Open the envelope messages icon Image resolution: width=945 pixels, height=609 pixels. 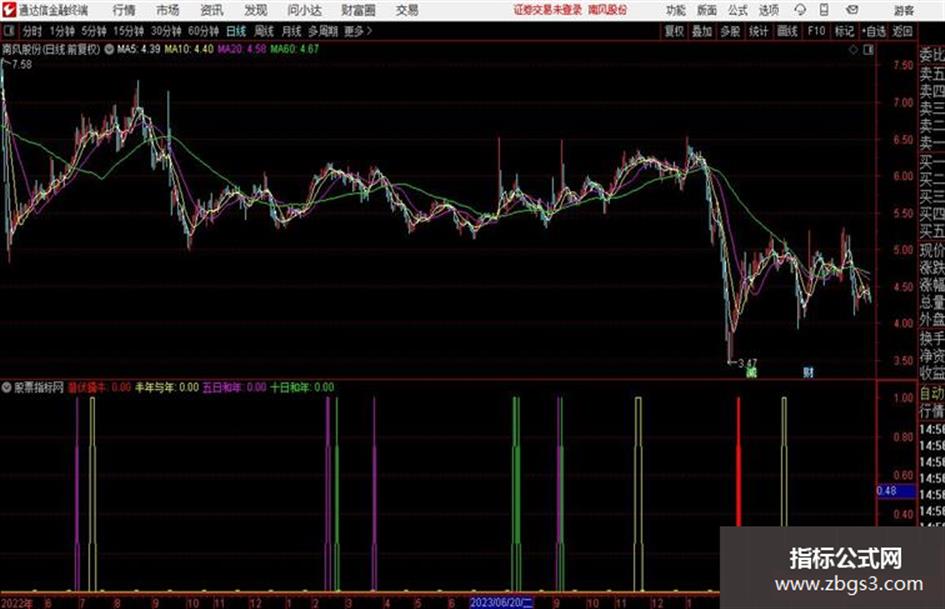[852, 10]
